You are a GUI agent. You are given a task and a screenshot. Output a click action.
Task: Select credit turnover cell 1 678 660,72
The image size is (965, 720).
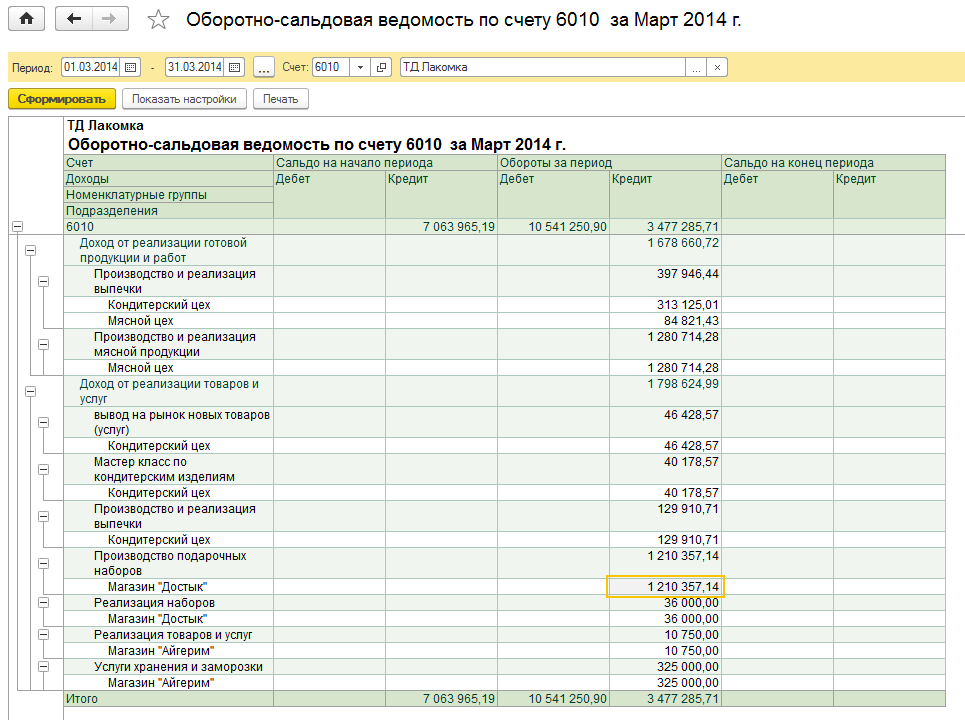(x=665, y=250)
